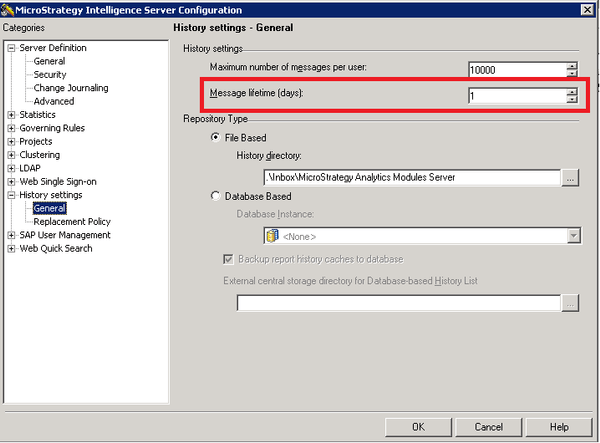Click the maximum messages per user field

pos(517,70)
